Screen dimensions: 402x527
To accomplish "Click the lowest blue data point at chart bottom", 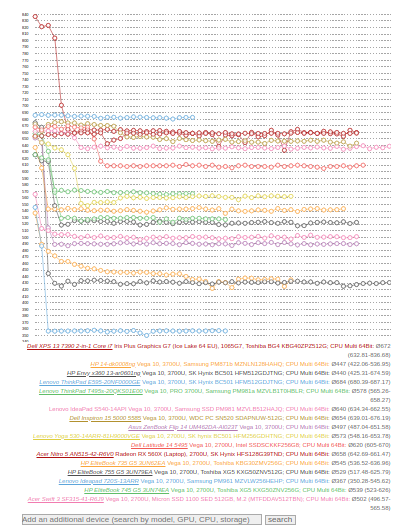I will (x=146, y=335).
